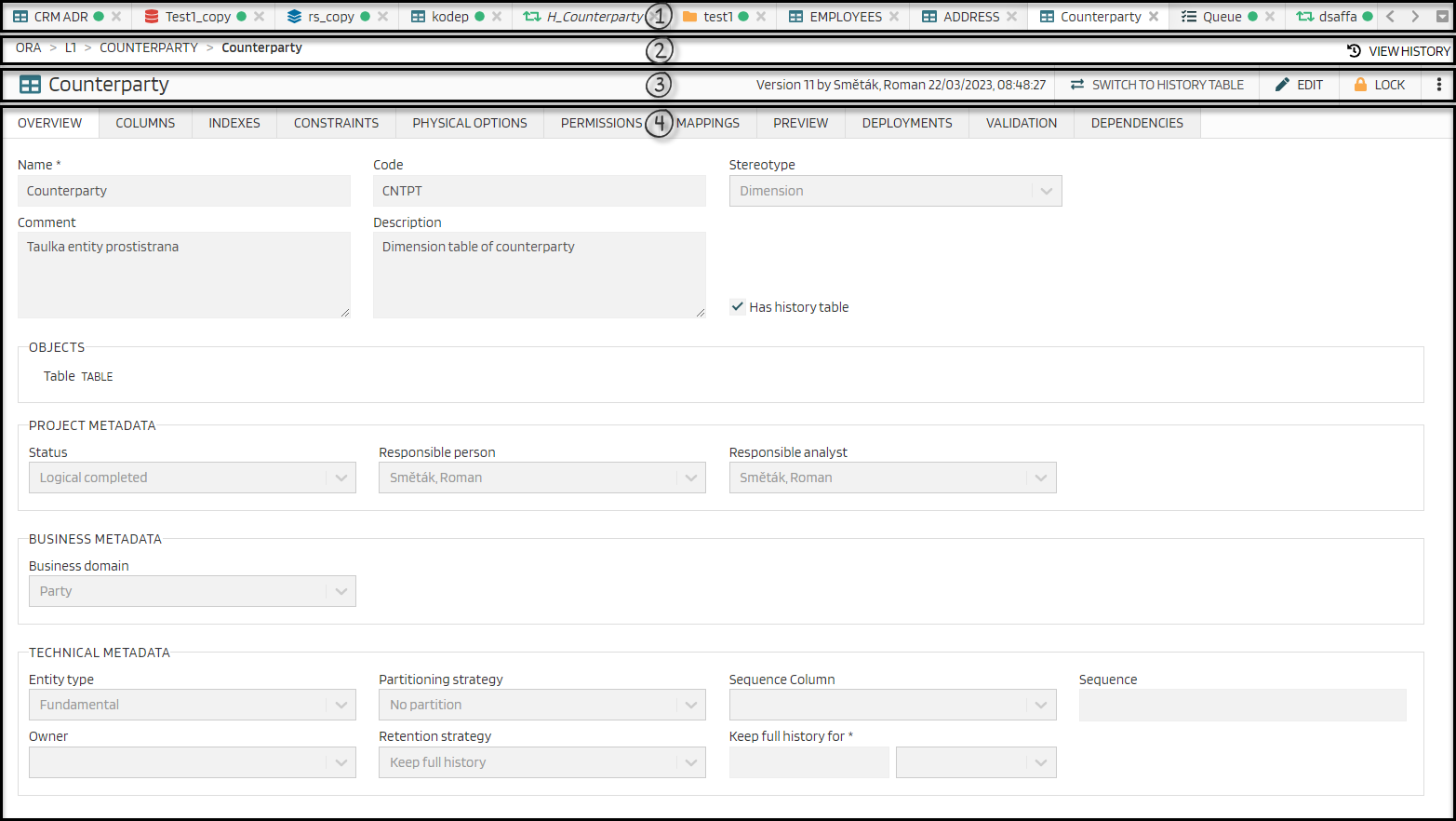Screen dimensions: 1456x821
Task: Toggle the Has history table checkbox
Action: pos(738,307)
